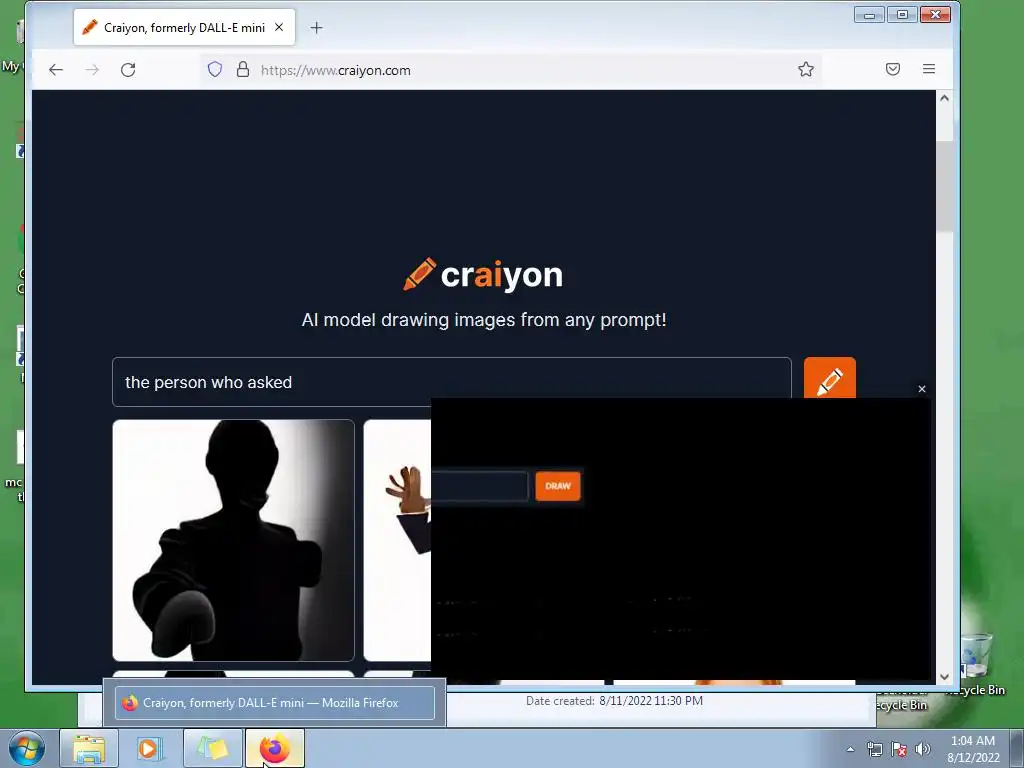
Task: Open the Action Center flag icon
Action: 899,749
